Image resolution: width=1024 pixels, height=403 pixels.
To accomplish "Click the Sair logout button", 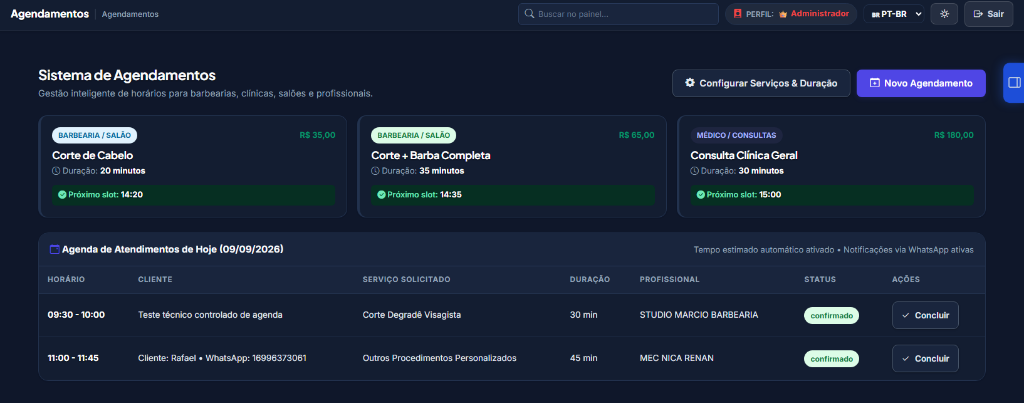I will 988,14.
